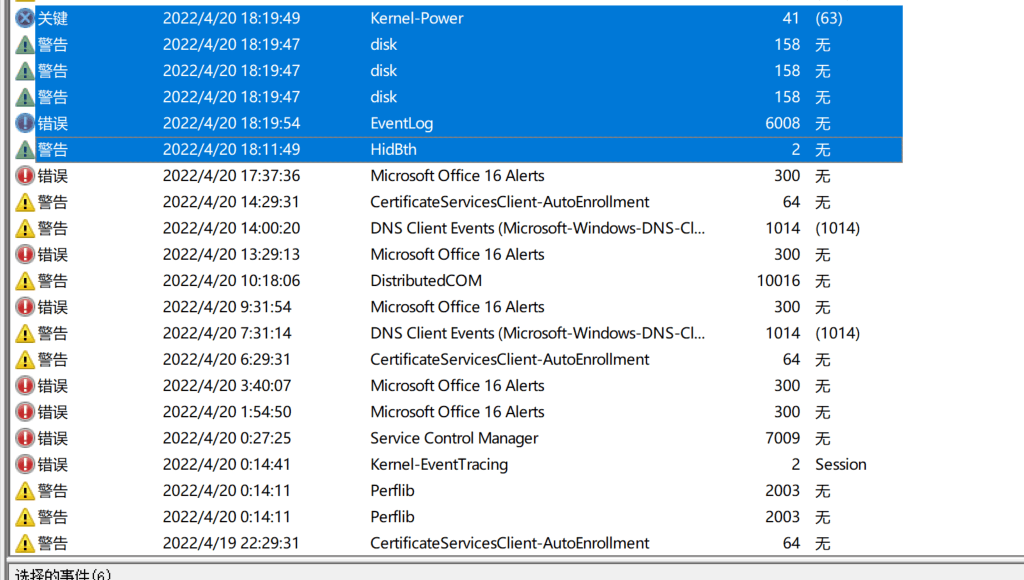Image resolution: width=1024 pixels, height=580 pixels.
Task: Click the timestamp 2022/4/20 6:29:31
Action: (x=227, y=359)
